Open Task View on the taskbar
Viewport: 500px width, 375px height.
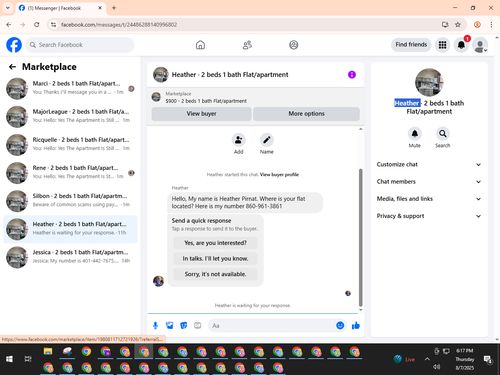(x=28, y=359)
